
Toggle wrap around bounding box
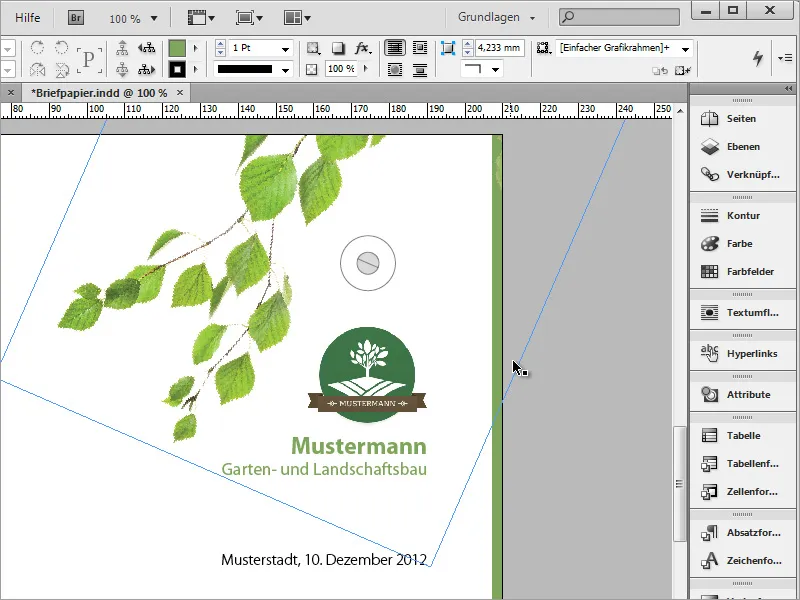[x=419, y=48]
